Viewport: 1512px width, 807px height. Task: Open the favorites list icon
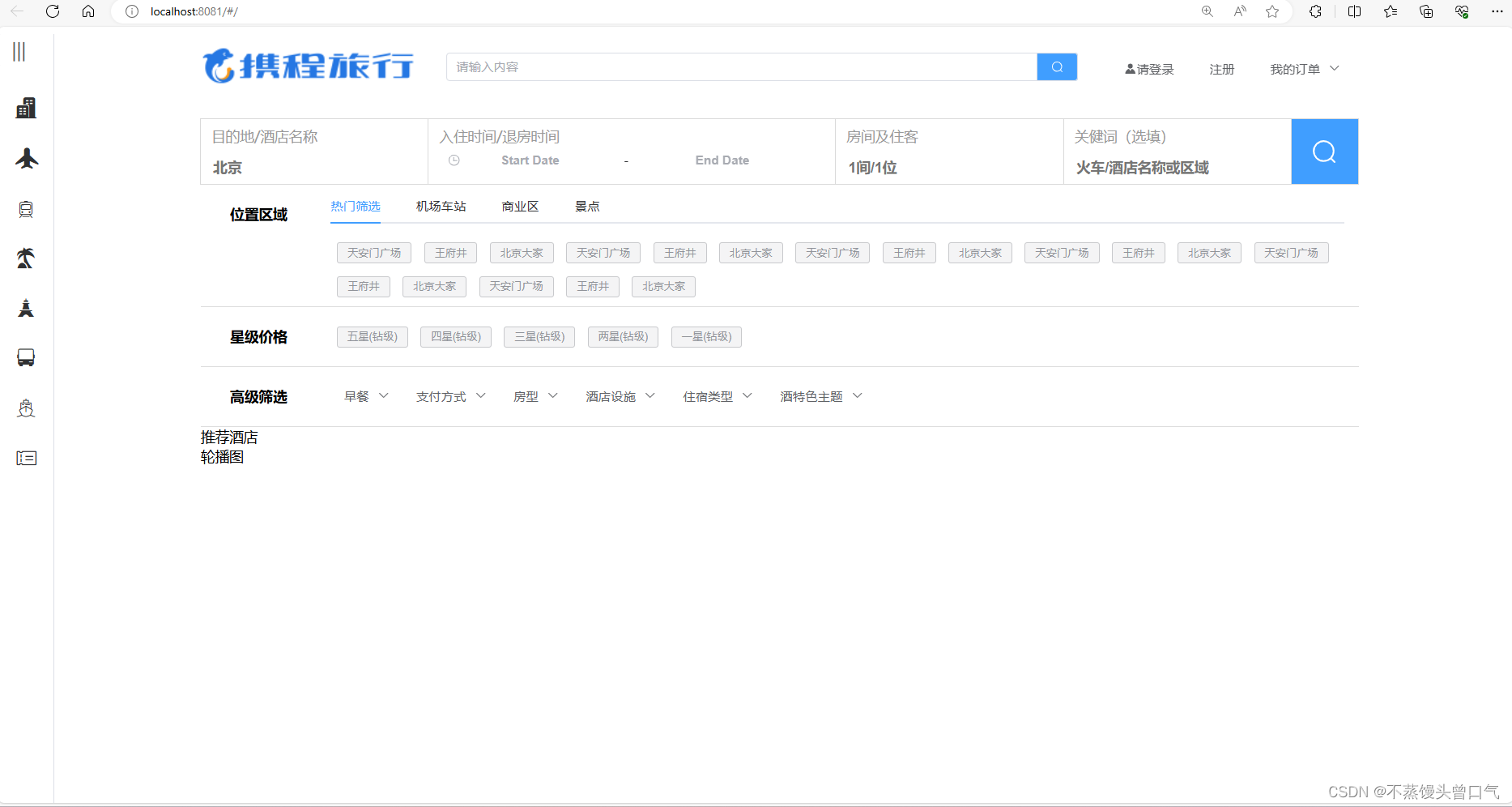pyautogui.click(x=1391, y=11)
